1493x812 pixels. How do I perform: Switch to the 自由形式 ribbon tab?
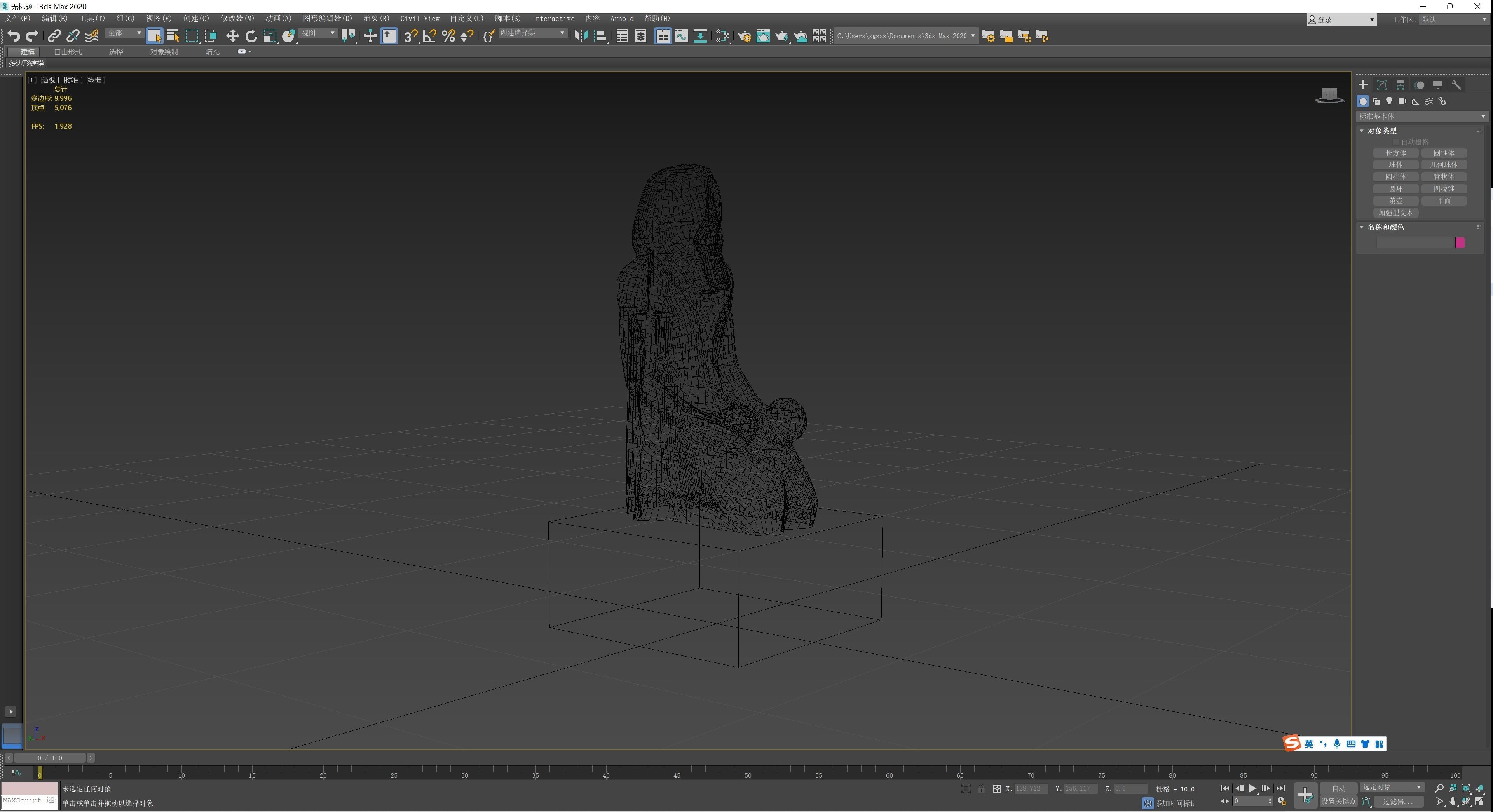(x=68, y=52)
